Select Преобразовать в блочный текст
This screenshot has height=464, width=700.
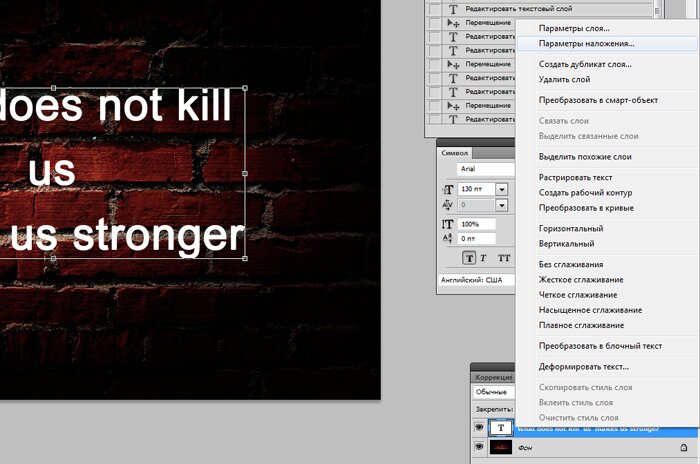600,346
